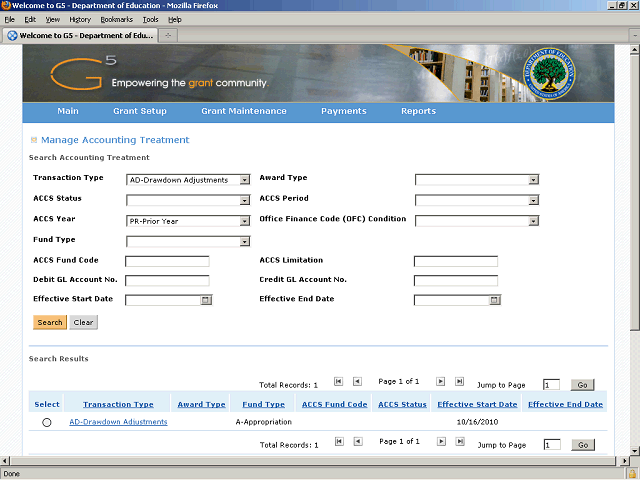Go to next page in top pager
The image size is (640, 480).
440,381
